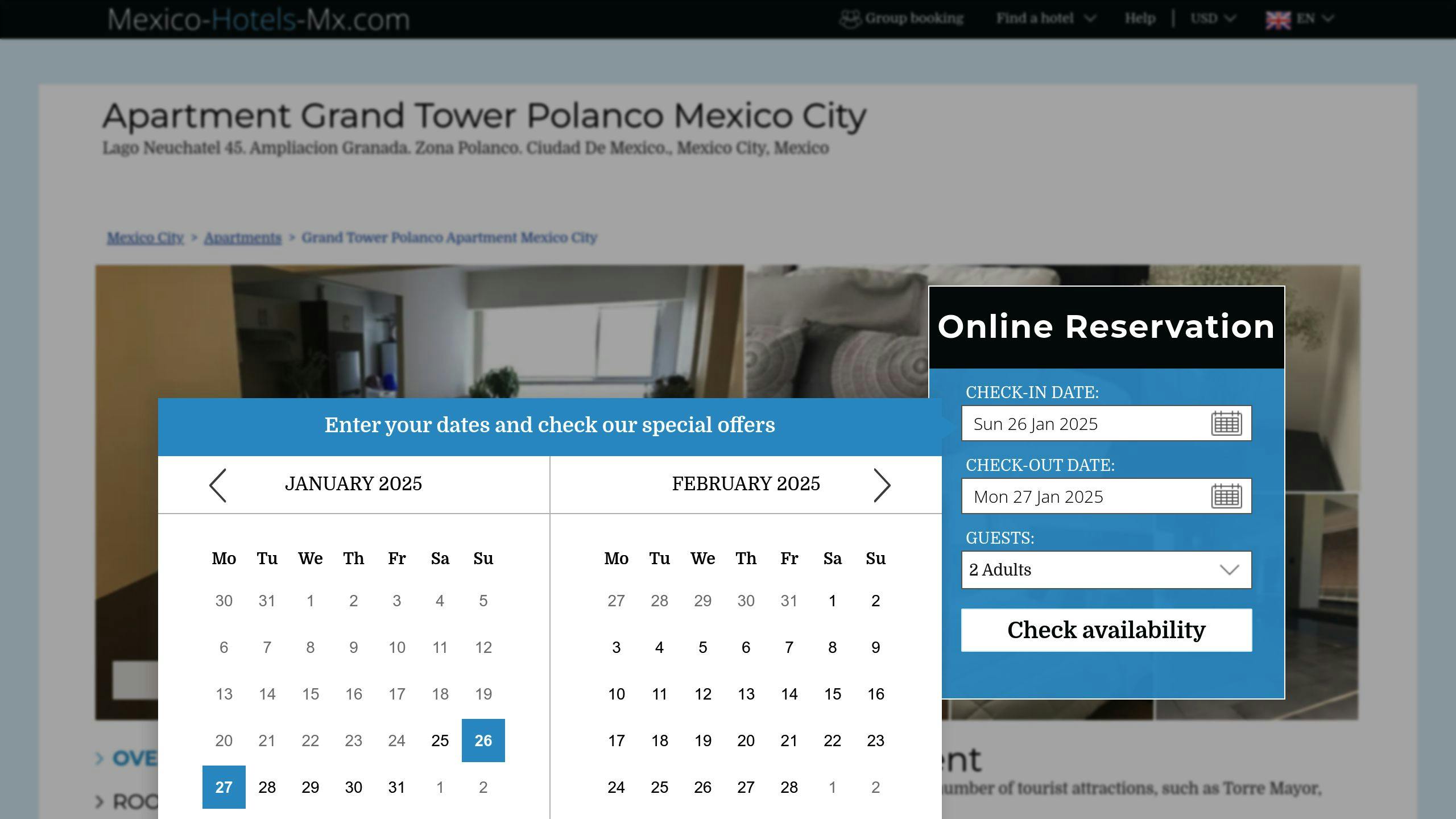Open the Apartments breadcrumb link

pyautogui.click(x=242, y=238)
